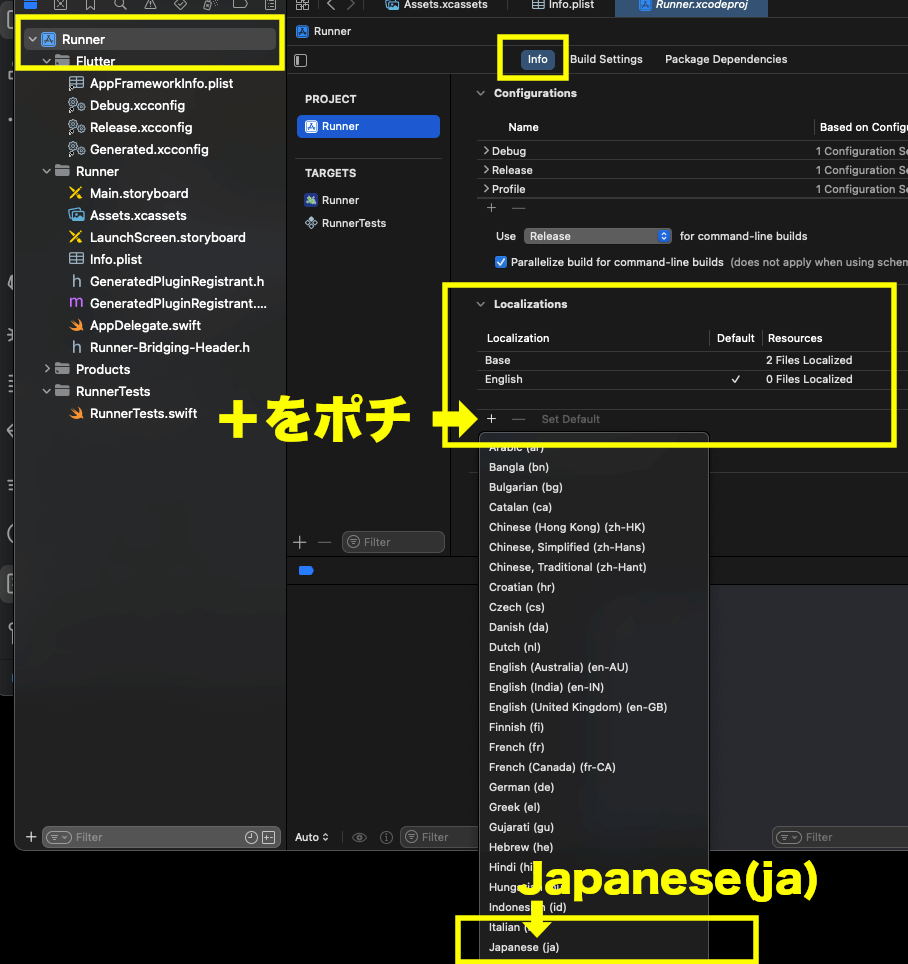Collapse the Configurations section
Image resolution: width=908 pixels, height=964 pixels.
[481, 93]
